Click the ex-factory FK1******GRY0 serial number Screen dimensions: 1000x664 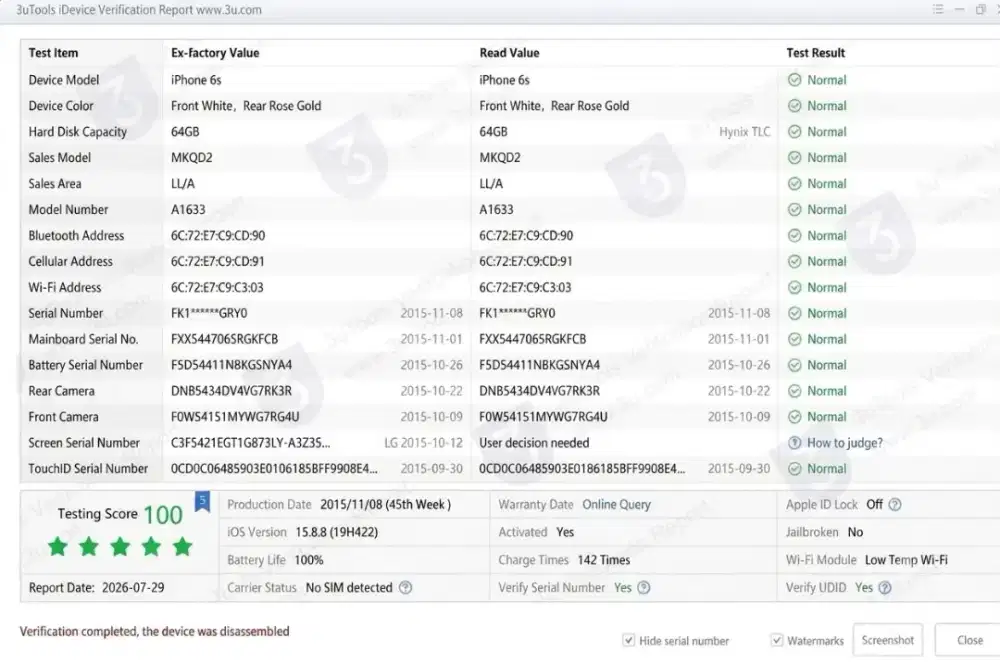pyautogui.click(x=209, y=313)
